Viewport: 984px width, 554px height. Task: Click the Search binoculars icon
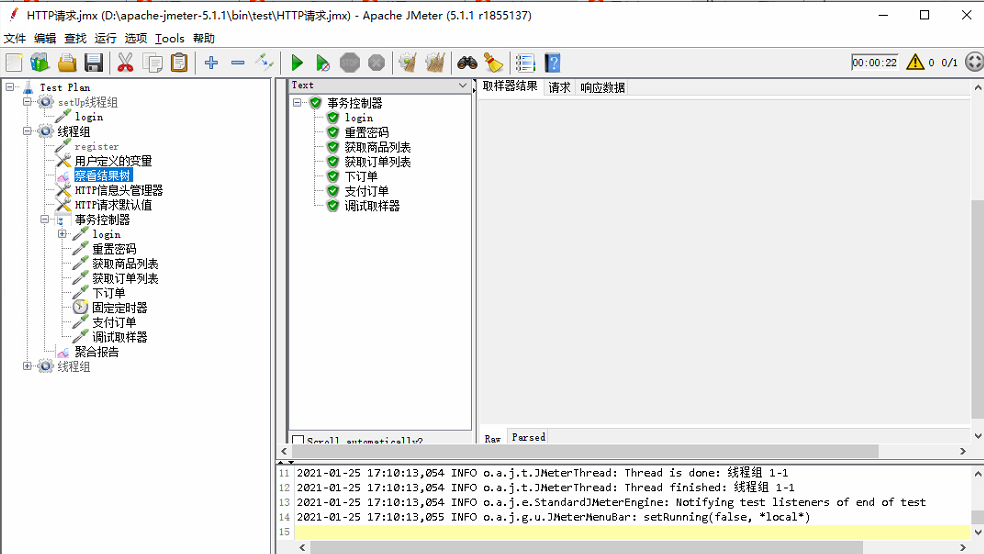point(467,63)
